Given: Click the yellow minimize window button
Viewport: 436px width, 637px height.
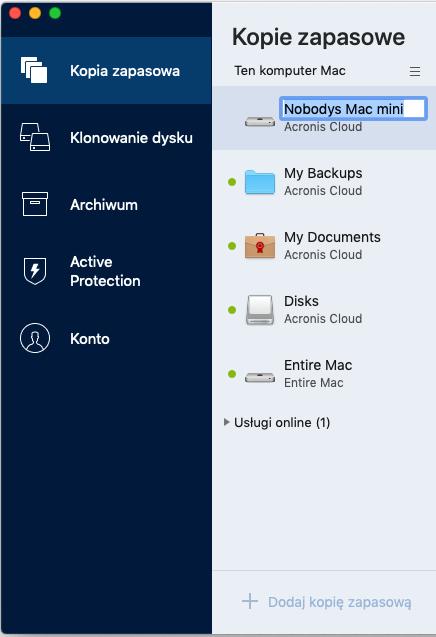Looking at the screenshot, I should click(35, 13).
